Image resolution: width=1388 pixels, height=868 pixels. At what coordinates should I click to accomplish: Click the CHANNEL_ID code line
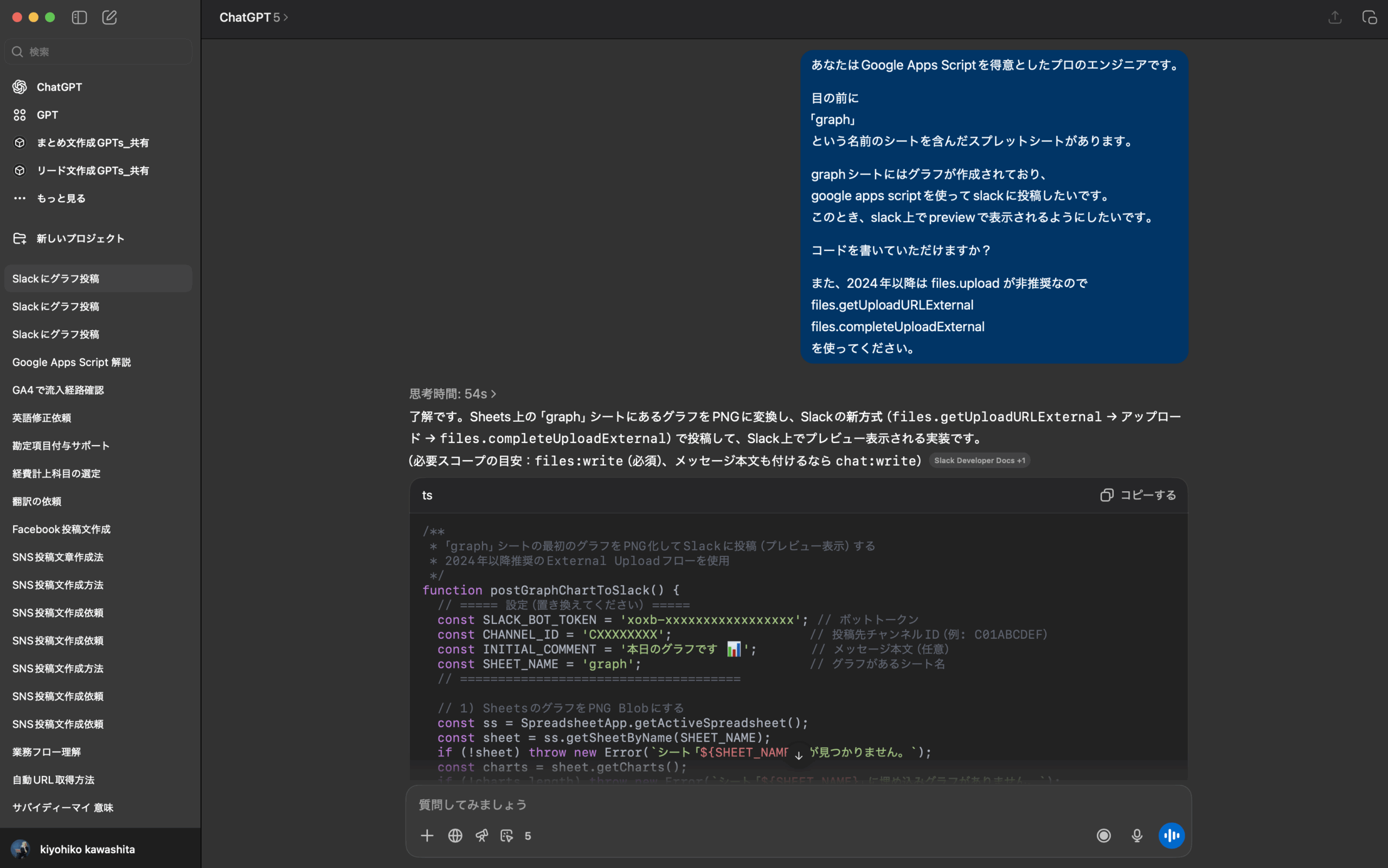[x=742, y=634]
